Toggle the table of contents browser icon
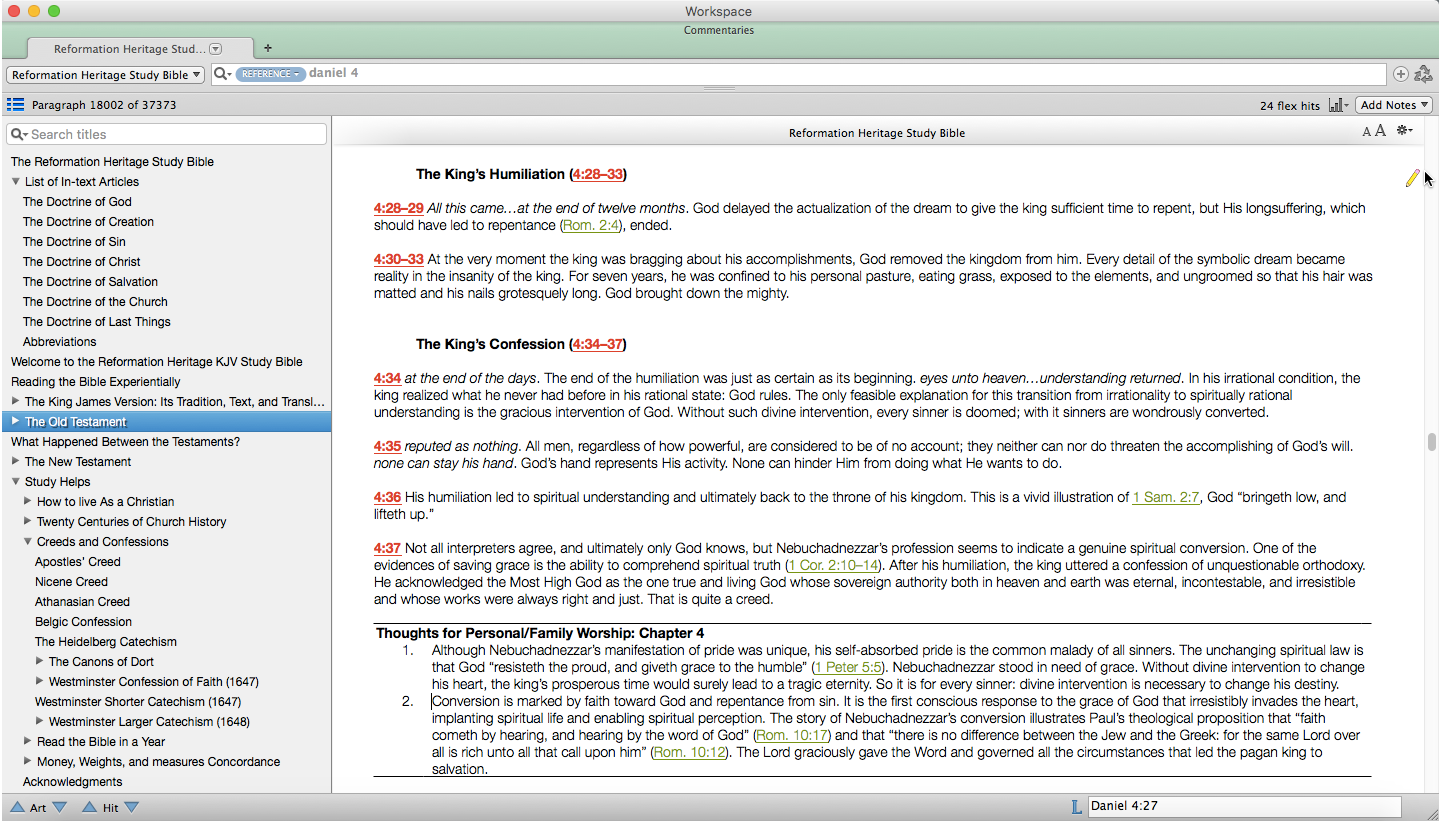The width and height of the screenshot is (1439, 821). (15, 104)
